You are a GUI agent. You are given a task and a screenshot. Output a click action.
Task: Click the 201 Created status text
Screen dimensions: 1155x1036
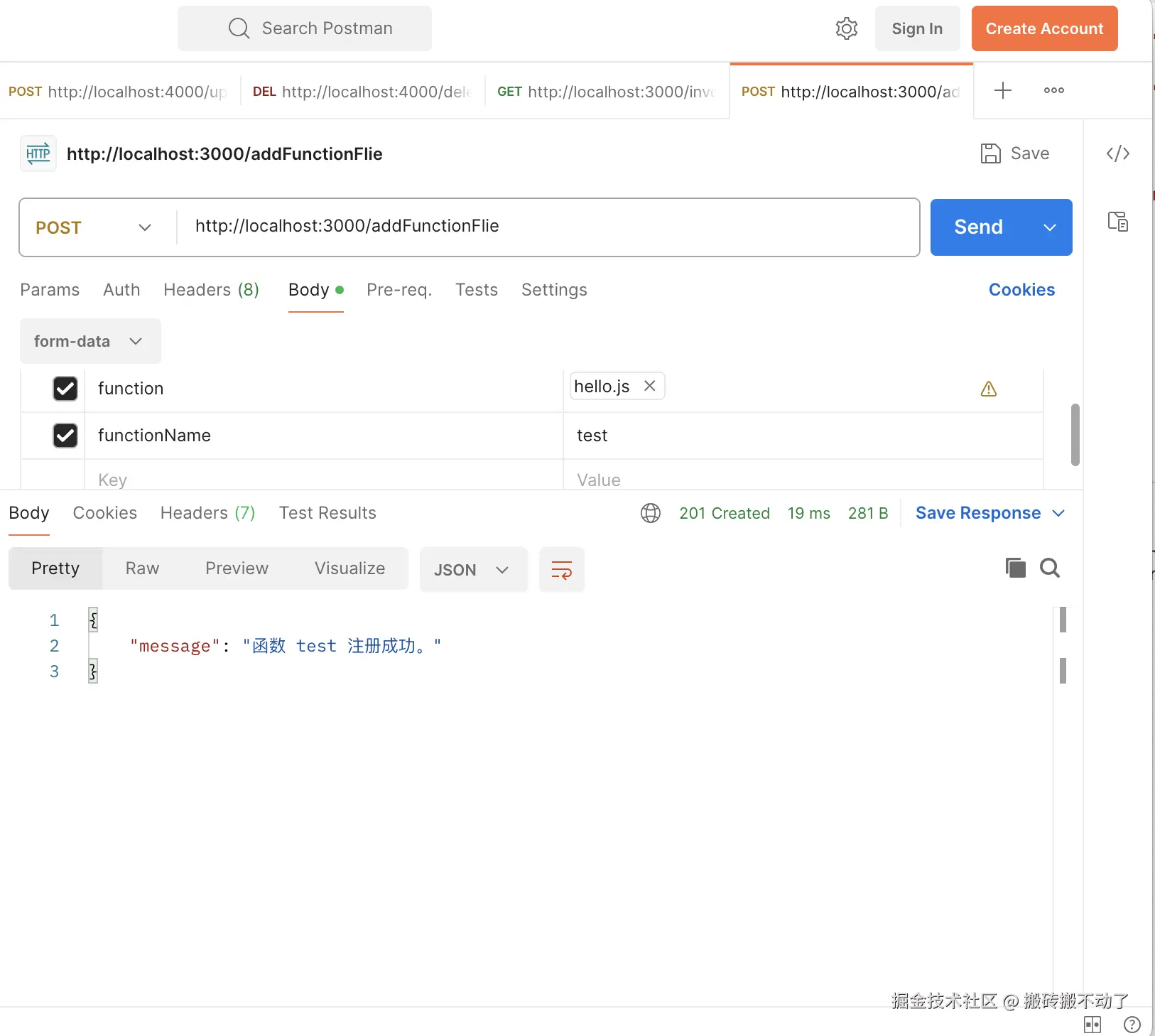pos(725,513)
